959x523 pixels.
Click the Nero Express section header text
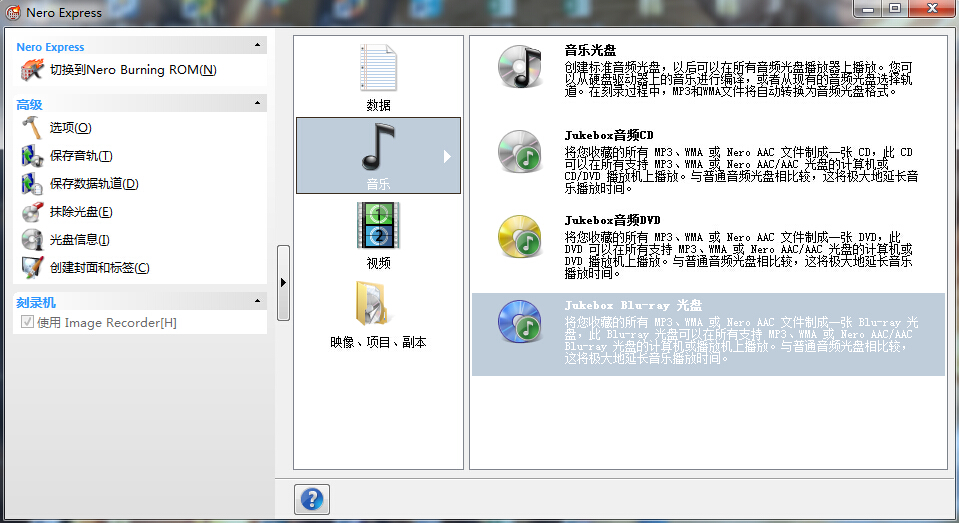click(50, 47)
